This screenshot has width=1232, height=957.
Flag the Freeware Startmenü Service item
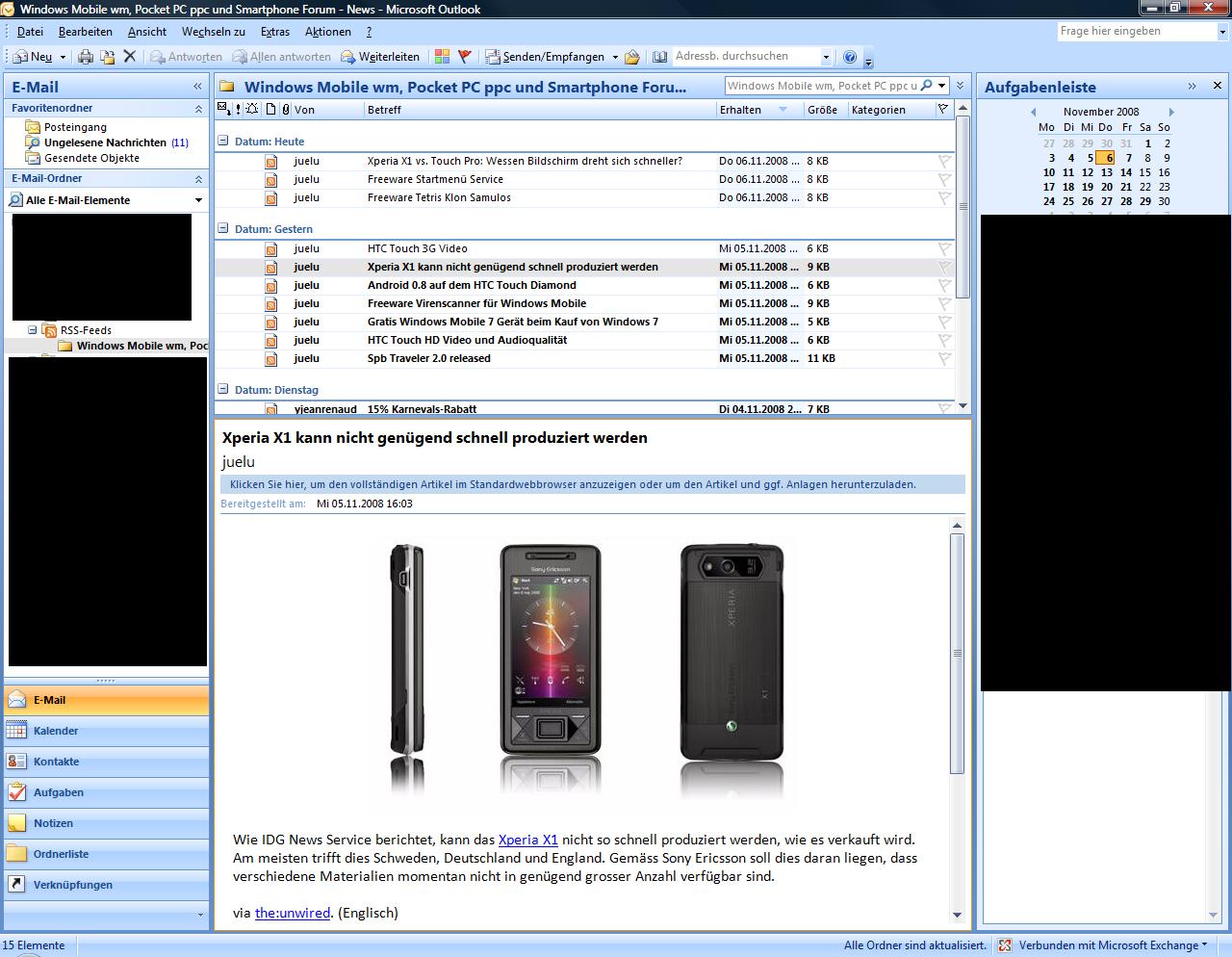coord(944,180)
